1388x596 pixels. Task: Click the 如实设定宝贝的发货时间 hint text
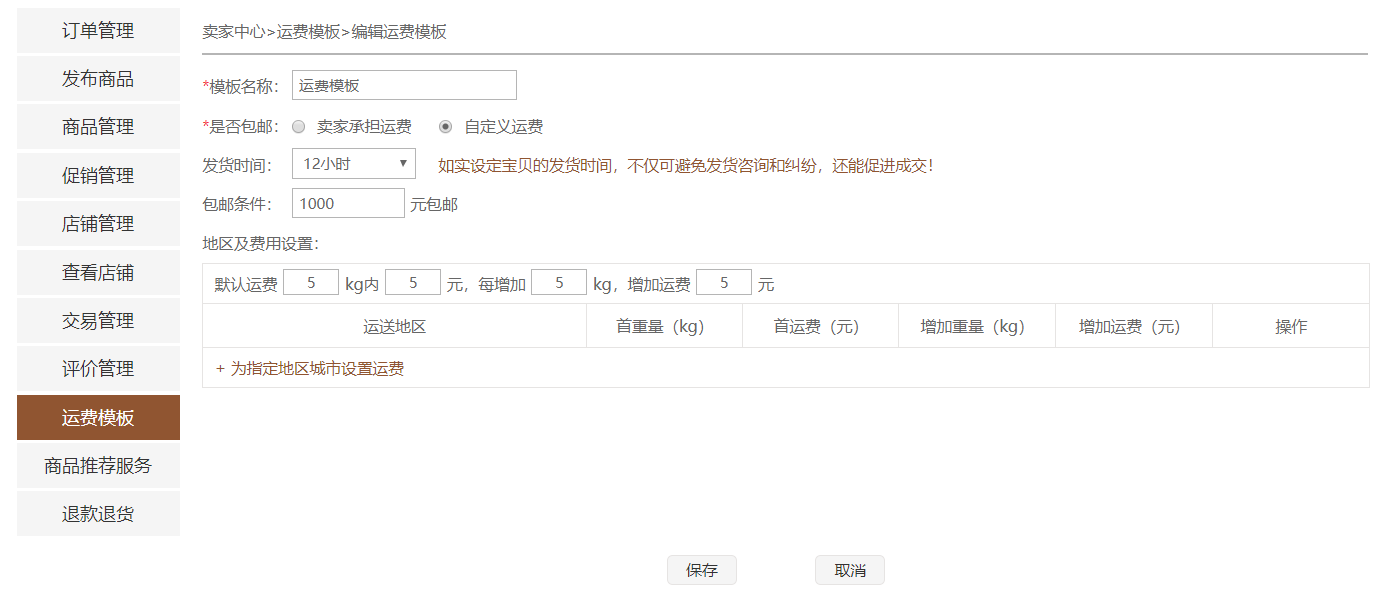click(x=686, y=165)
